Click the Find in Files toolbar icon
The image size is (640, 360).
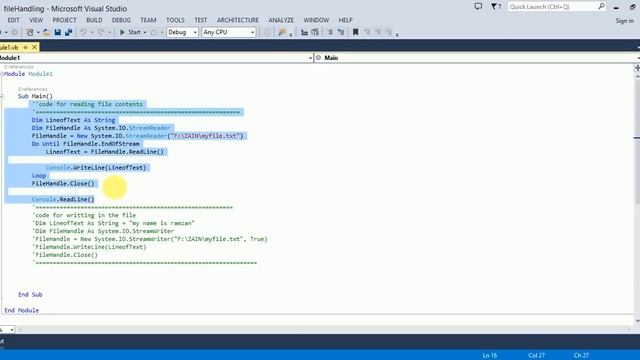click(x=282, y=32)
